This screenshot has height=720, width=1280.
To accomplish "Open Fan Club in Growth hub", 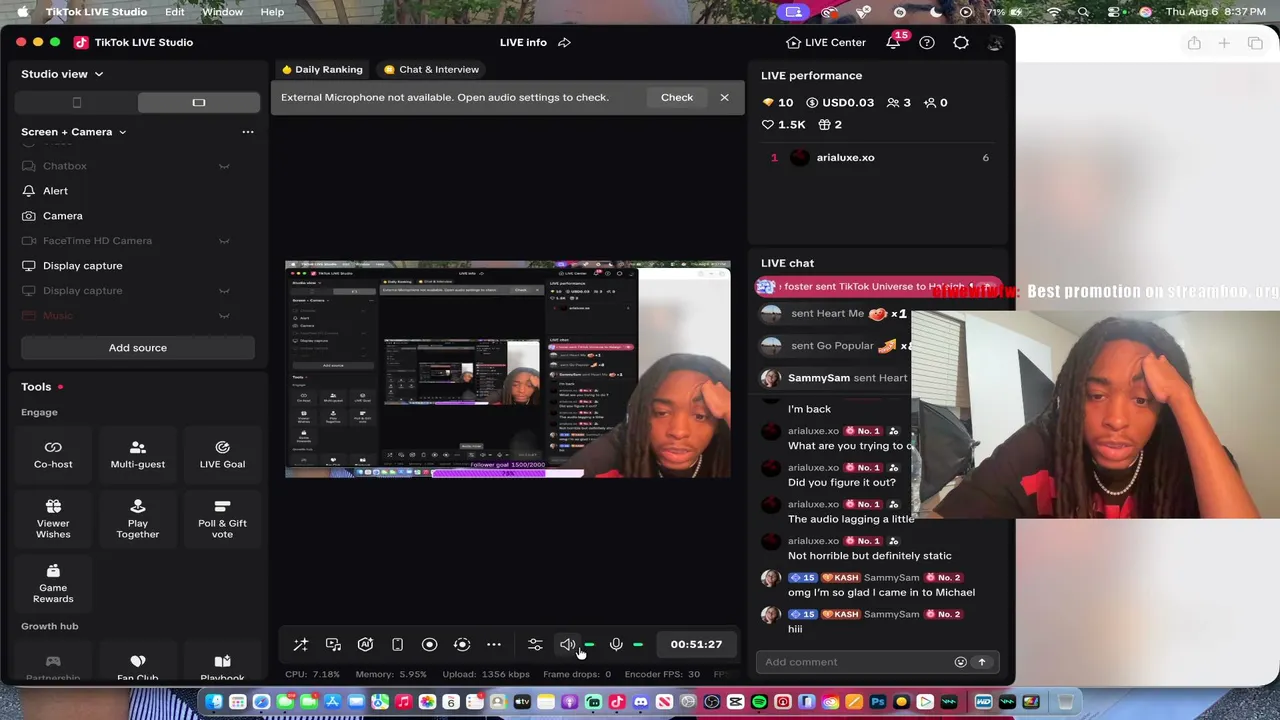I will click(138, 667).
